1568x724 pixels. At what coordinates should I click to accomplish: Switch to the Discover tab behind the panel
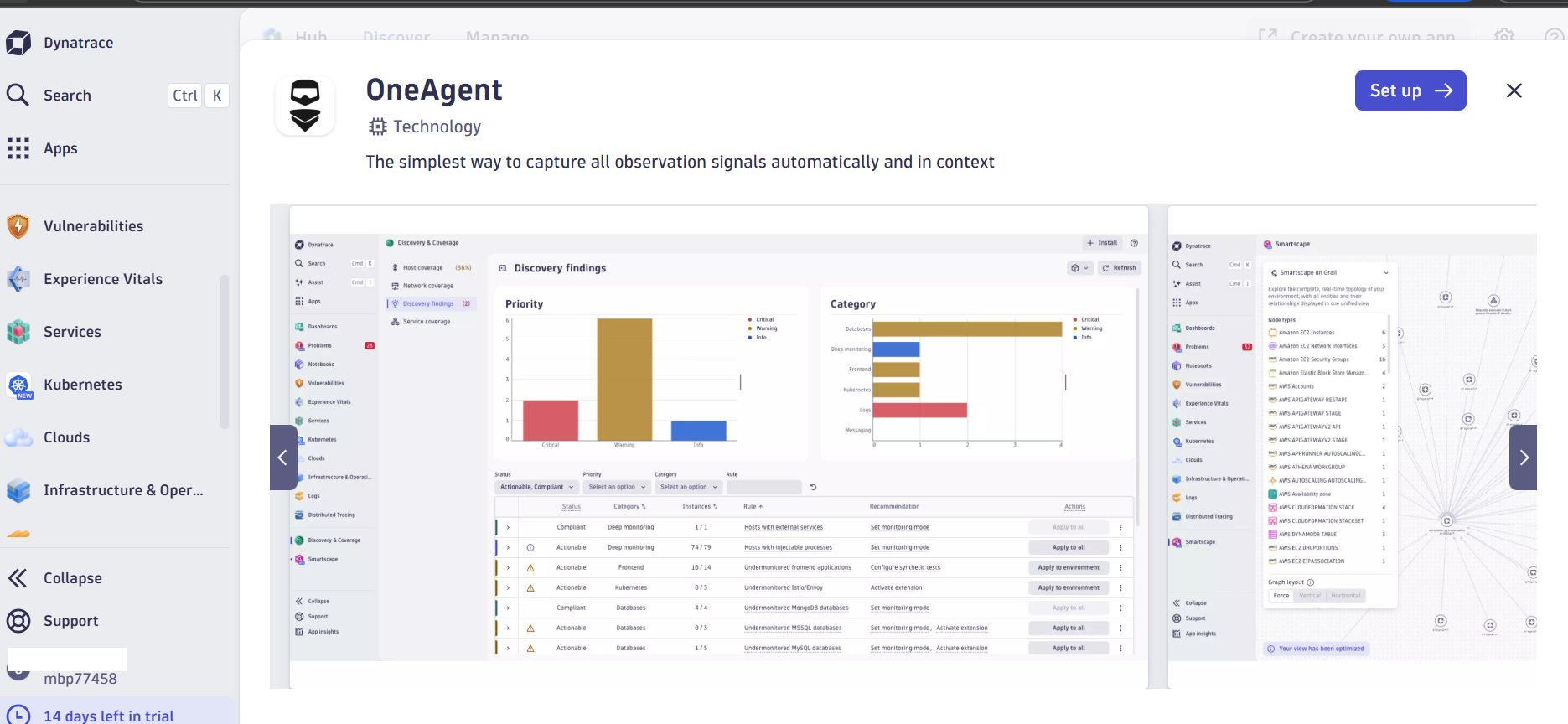coord(396,37)
